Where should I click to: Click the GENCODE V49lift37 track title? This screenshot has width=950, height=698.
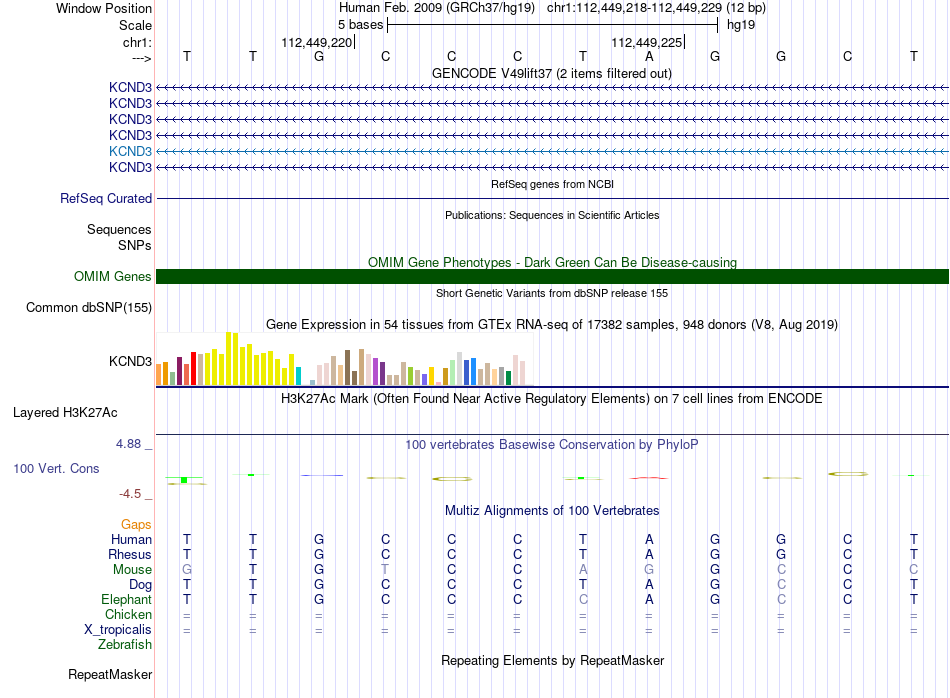click(552, 73)
